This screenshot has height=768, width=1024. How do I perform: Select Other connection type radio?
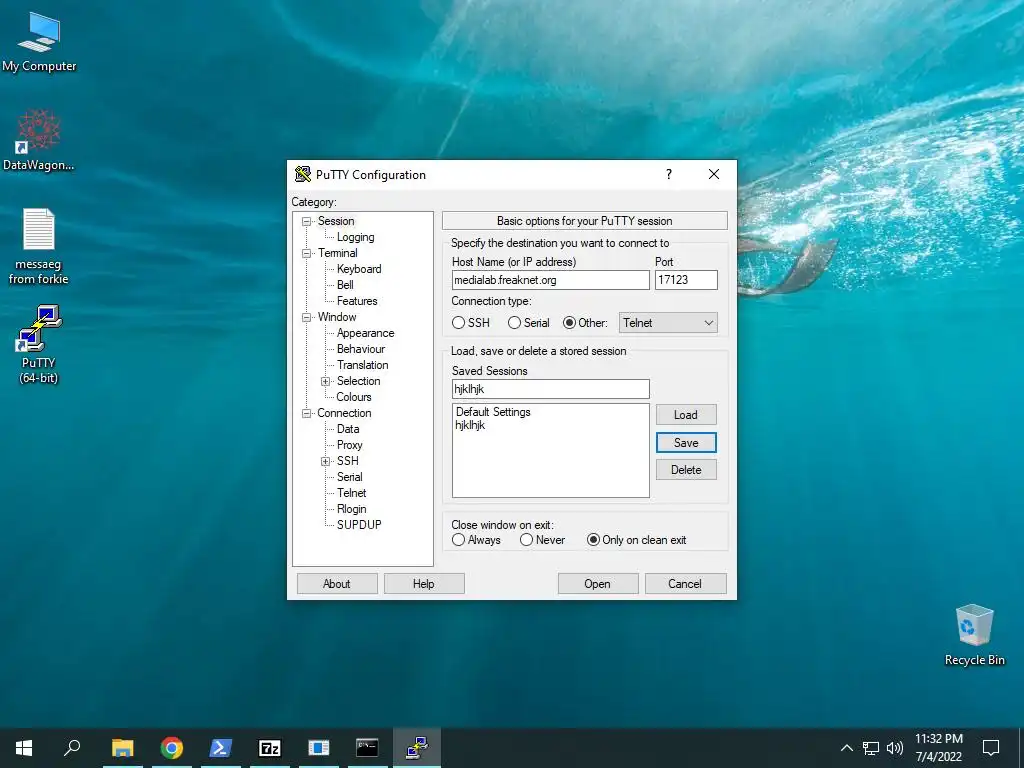pyautogui.click(x=585, y=323)
